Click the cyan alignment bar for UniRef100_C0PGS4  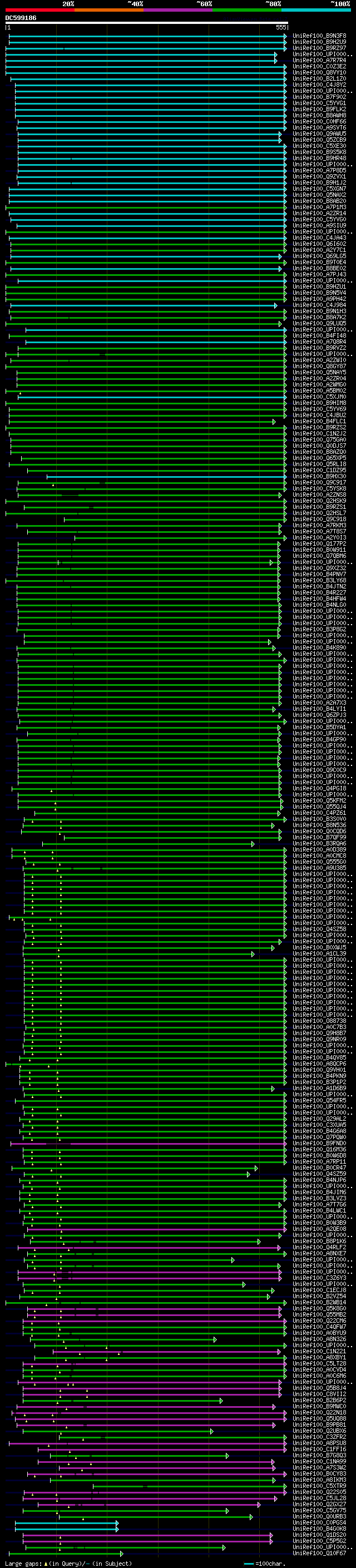(x=66, y=1522)
